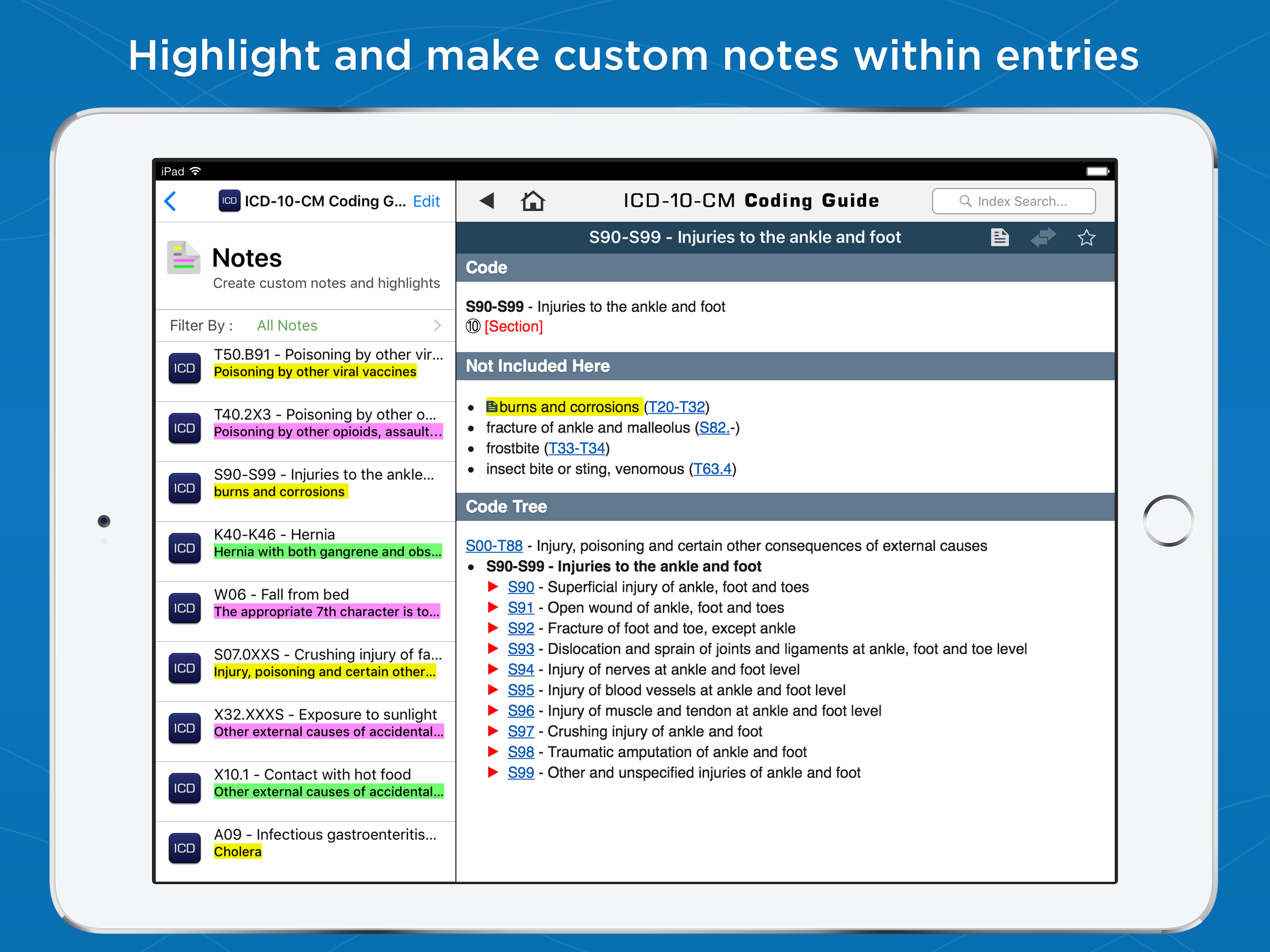Open the notes document icon in the title bar

tap(999, 237)
